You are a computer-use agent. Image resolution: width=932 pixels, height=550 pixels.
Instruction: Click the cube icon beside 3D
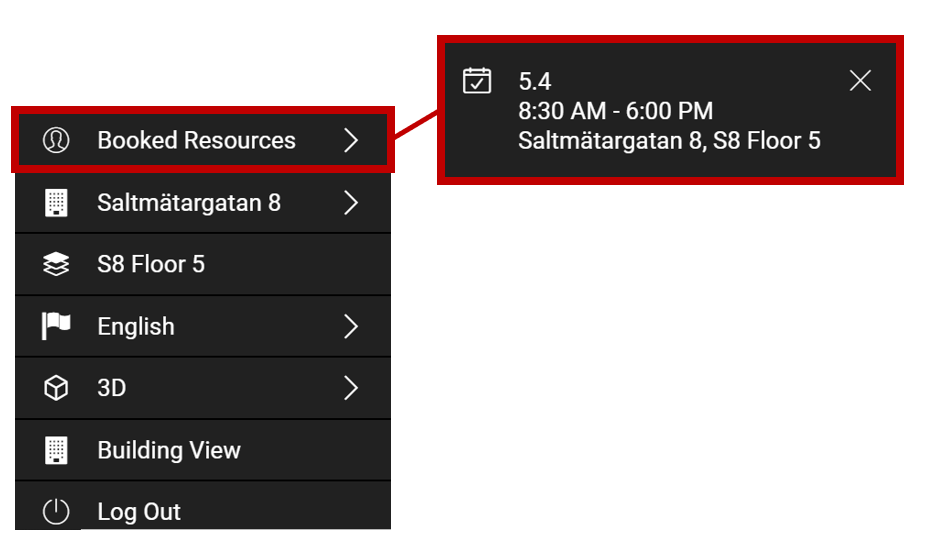pyautogui.click(x=56, y=388)
